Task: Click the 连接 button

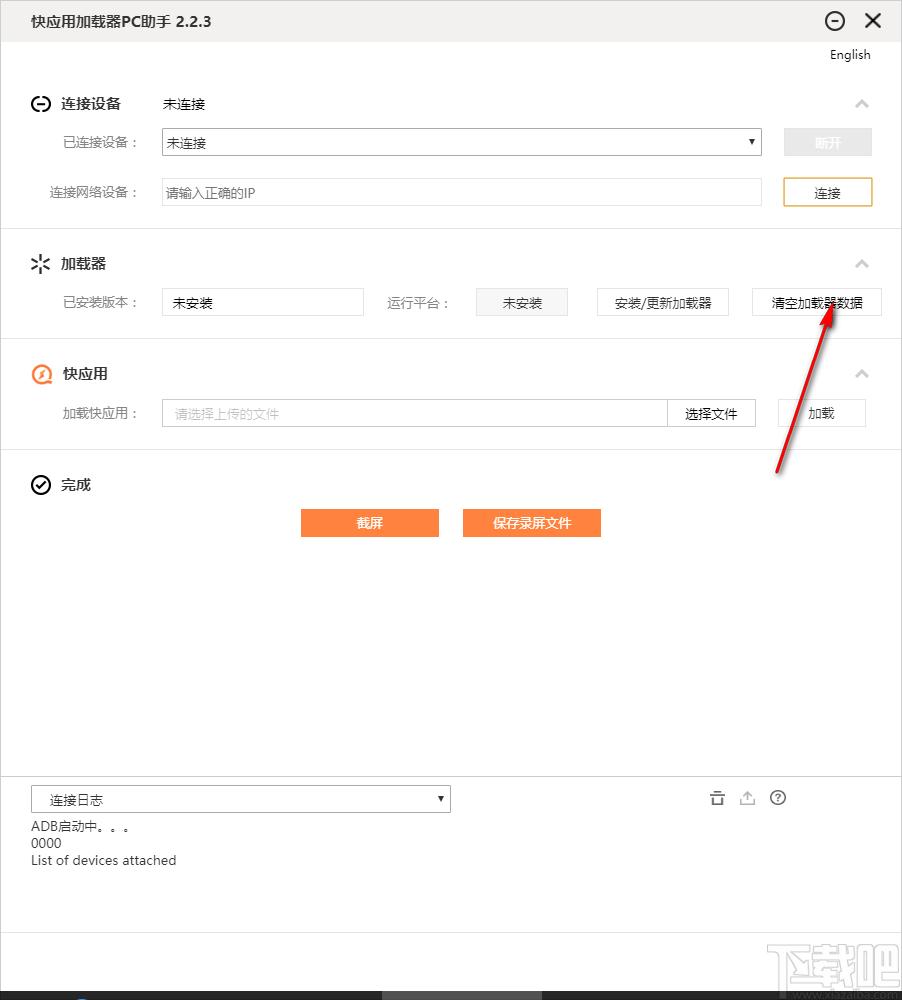Action: [x=827, y=193]
